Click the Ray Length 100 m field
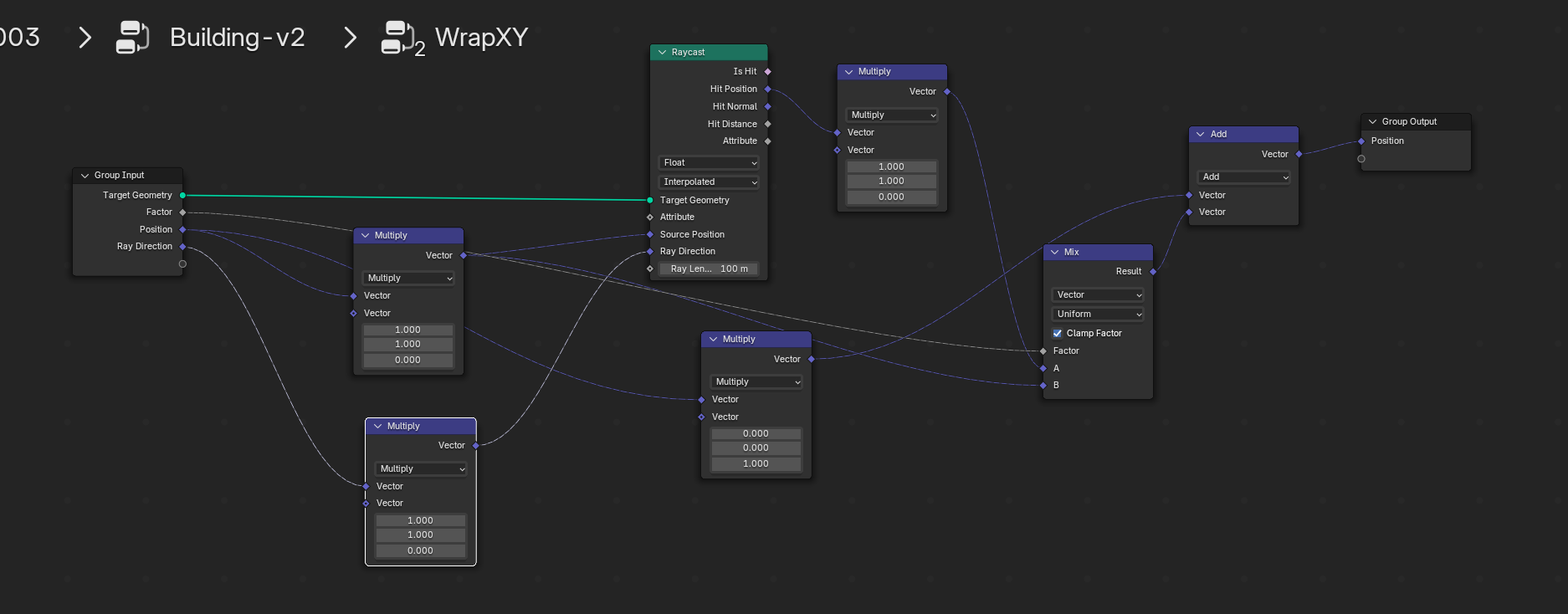This screenshot has height=614, width=1568. (x=709, y=269)
